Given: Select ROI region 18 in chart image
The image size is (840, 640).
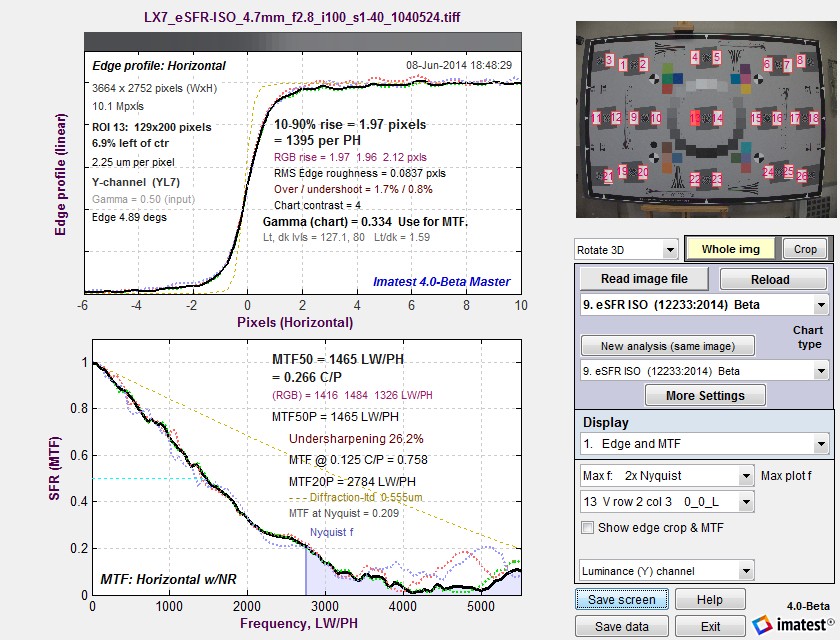Looking at the screenshot, I should pos(814,118).
